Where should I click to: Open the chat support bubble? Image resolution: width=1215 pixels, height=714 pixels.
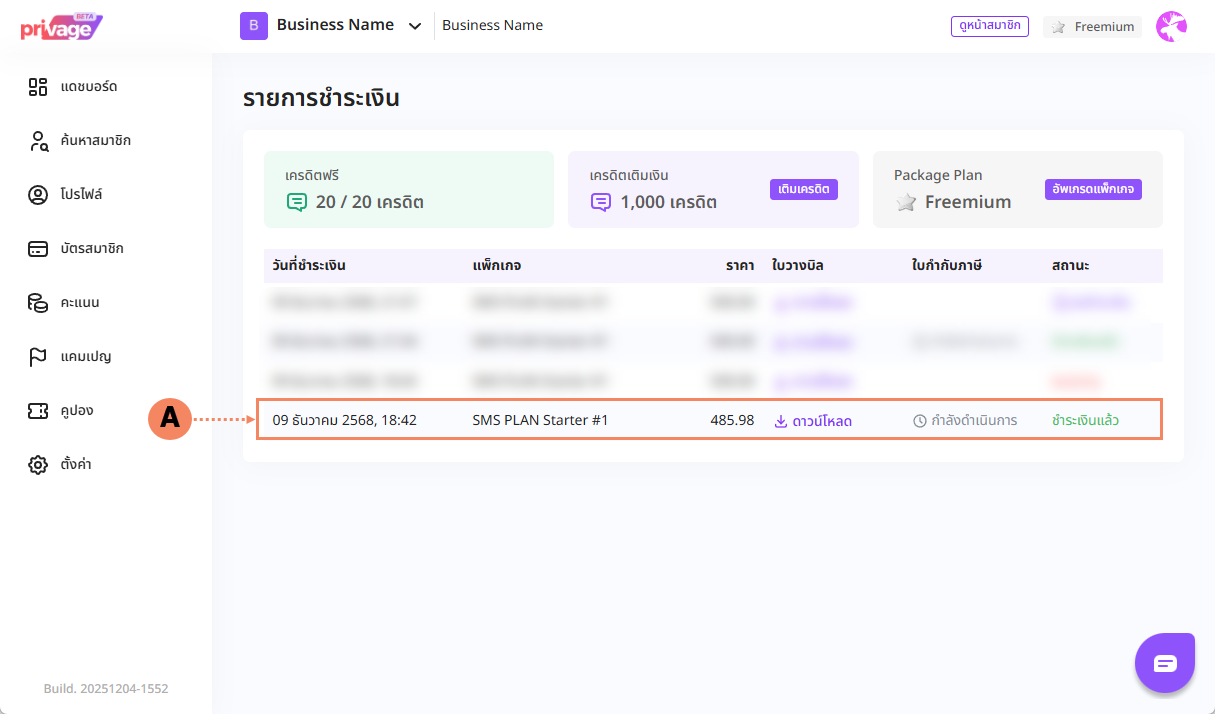1165,663
